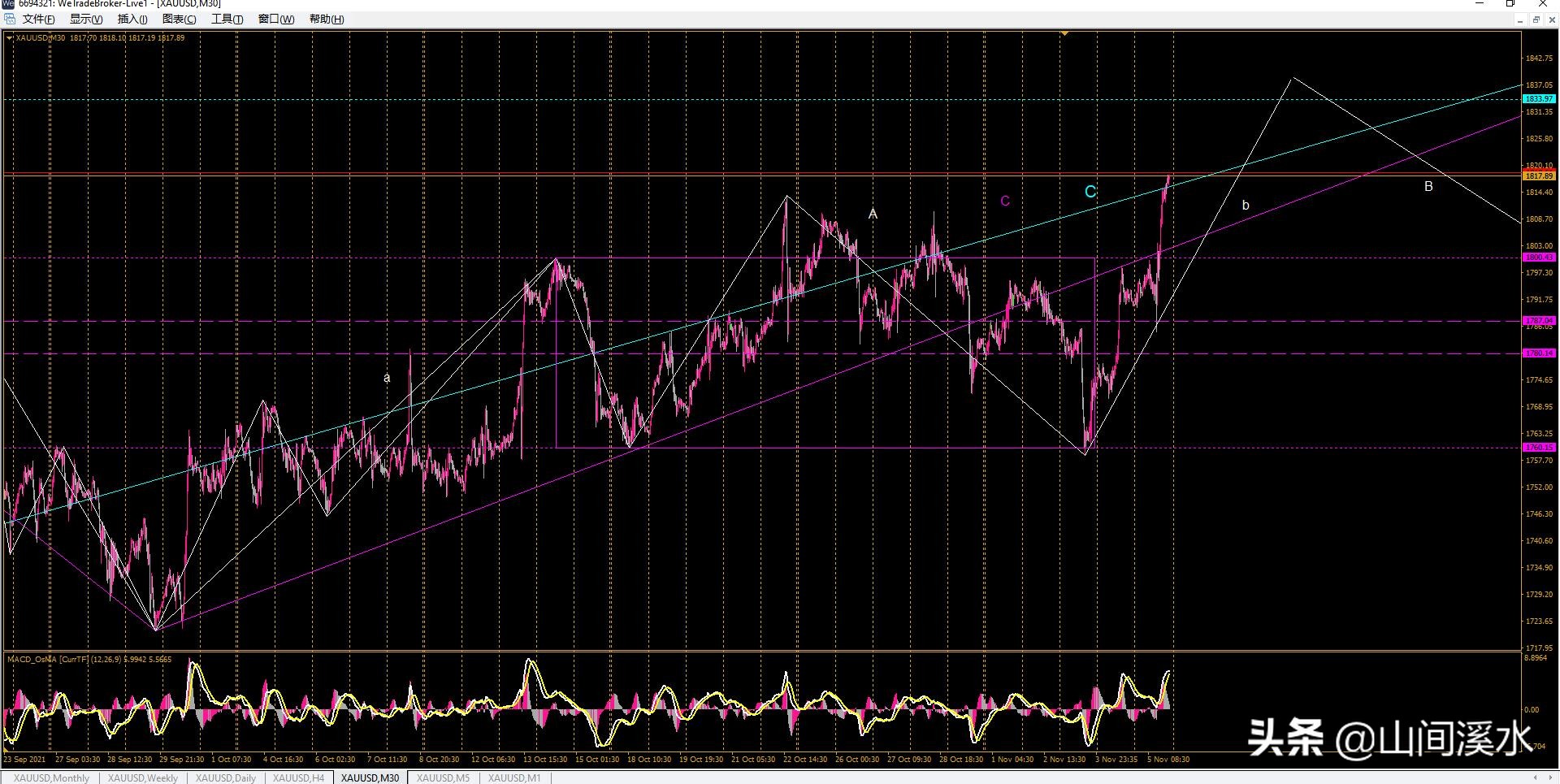Select the magenta 1760.15 price label
The height and width of the screenshot is (784, 1560).
[x=1539, y=448]
